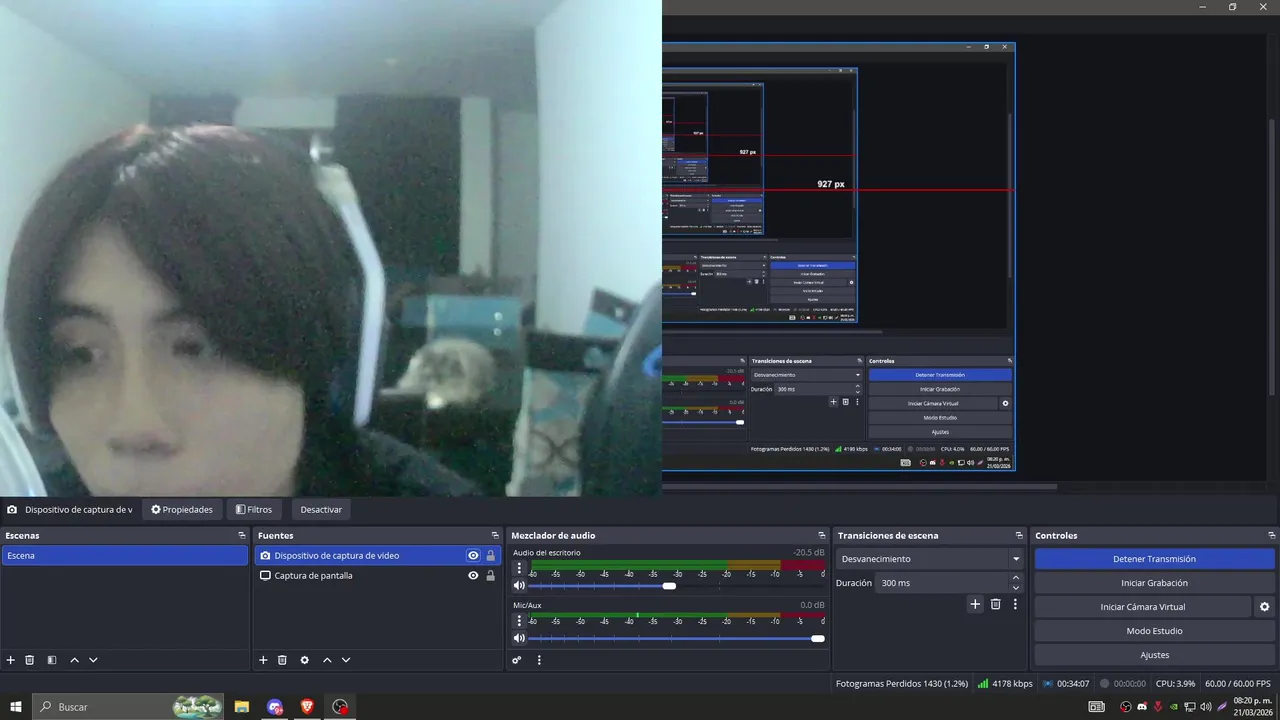Screen dimensions: 1280x720
Task: Open options menu for Mic/Aux channel
Action: coord(519,620)
